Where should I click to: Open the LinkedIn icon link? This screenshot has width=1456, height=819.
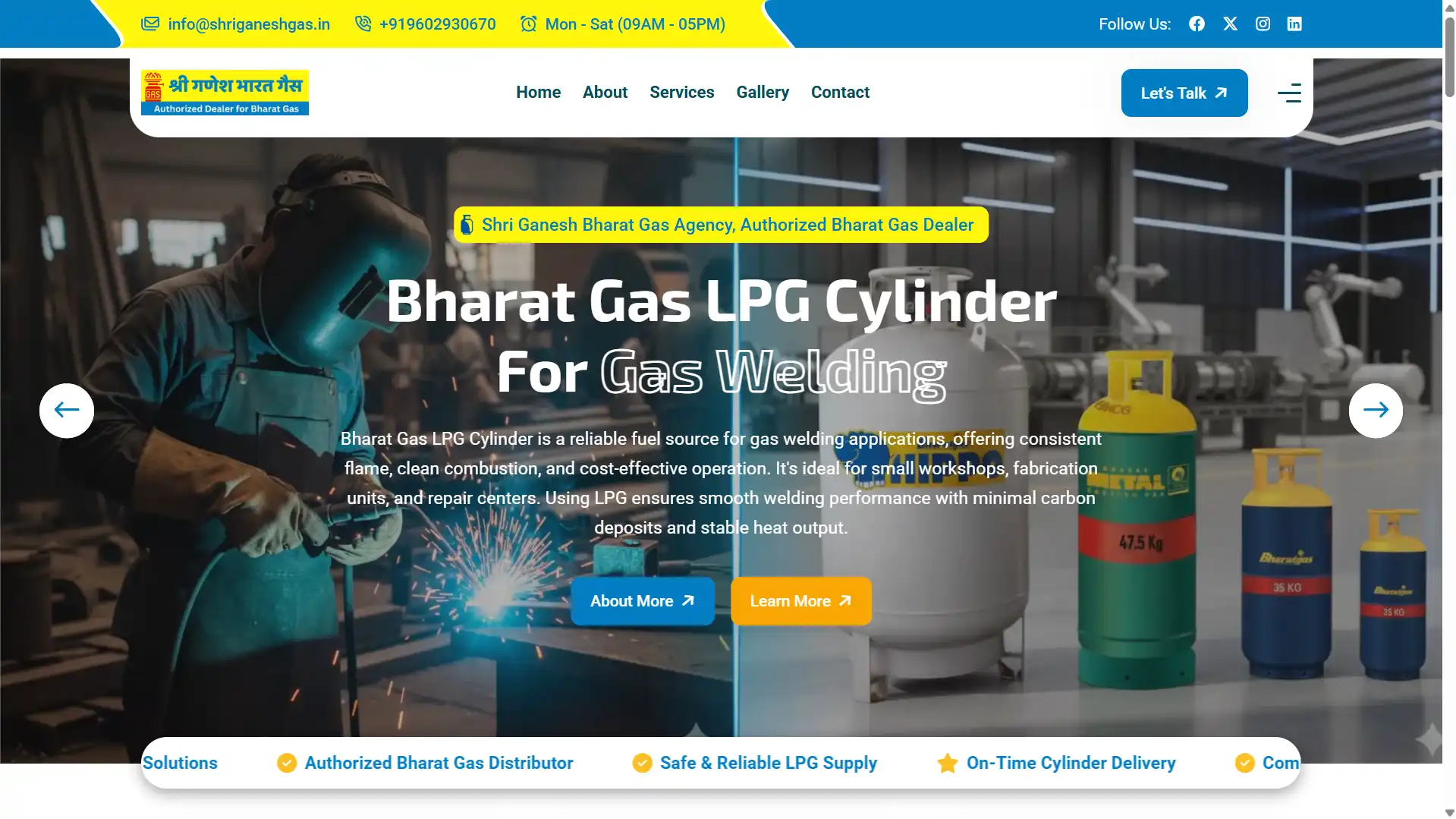(x=1294, y=24)
